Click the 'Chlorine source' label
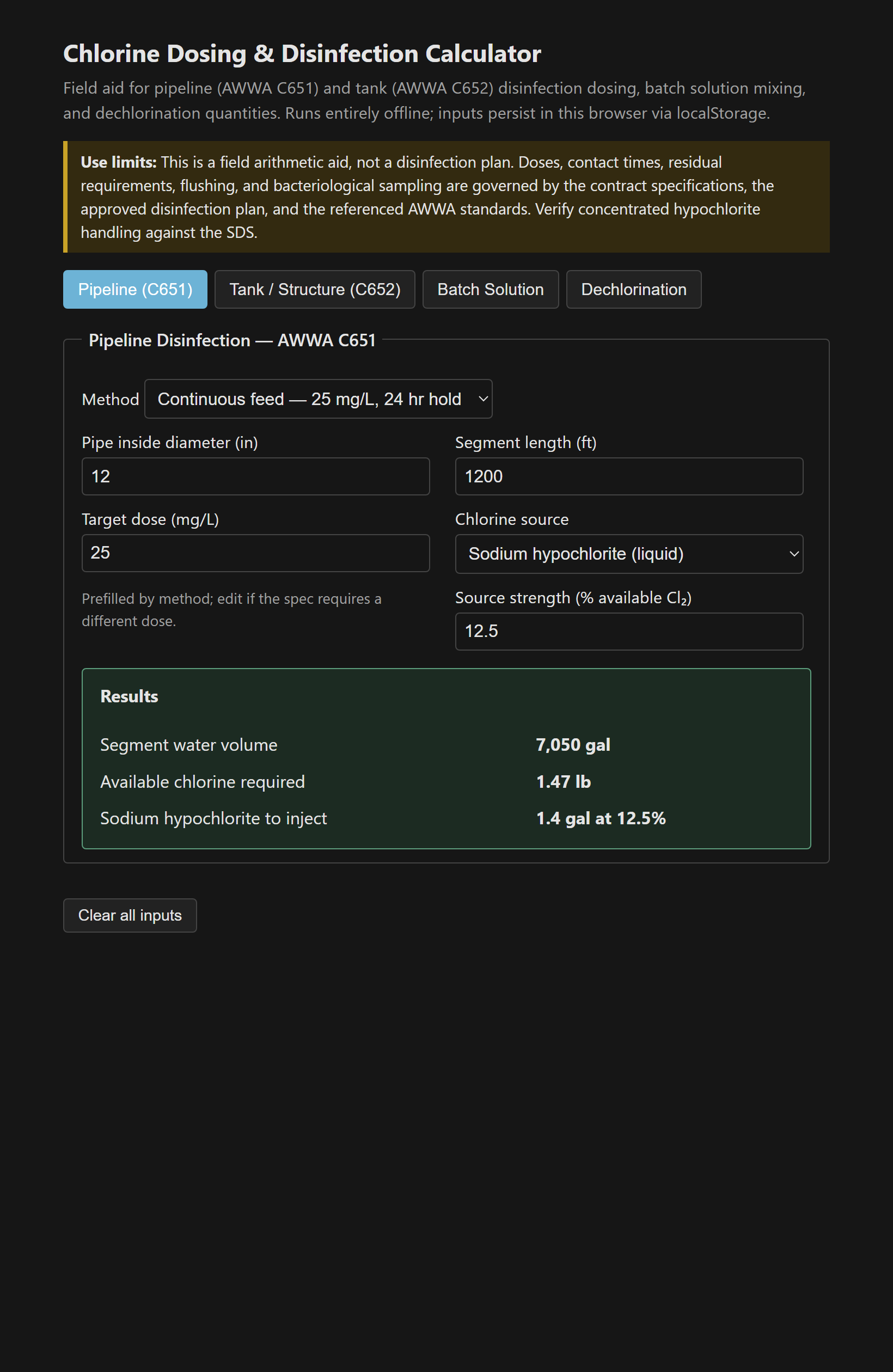This screenshot has width=893, height=1372. (x=512, y=519)
